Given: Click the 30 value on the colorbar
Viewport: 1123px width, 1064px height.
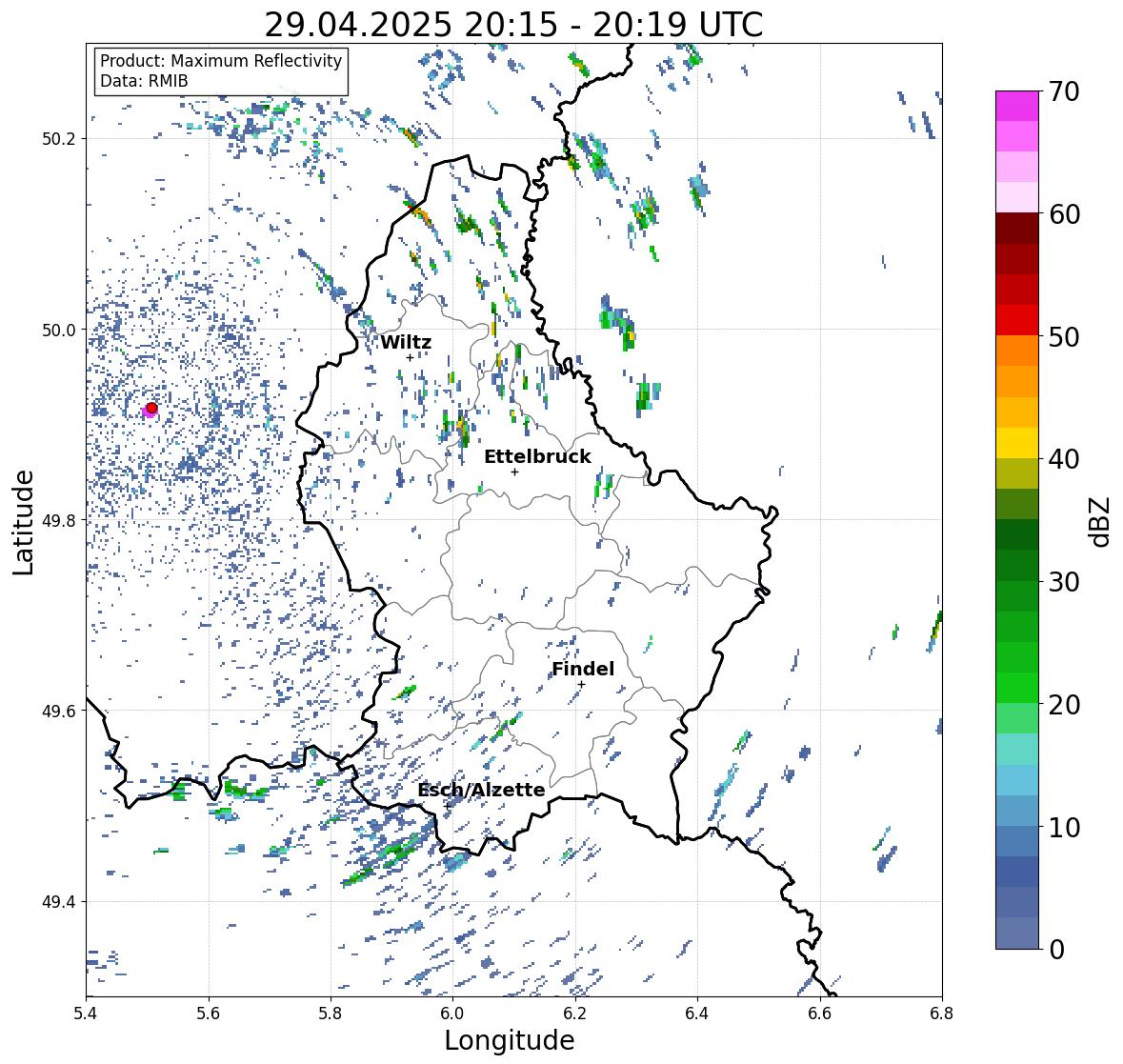Looking at the screenshot, I should coord(1064,582).
